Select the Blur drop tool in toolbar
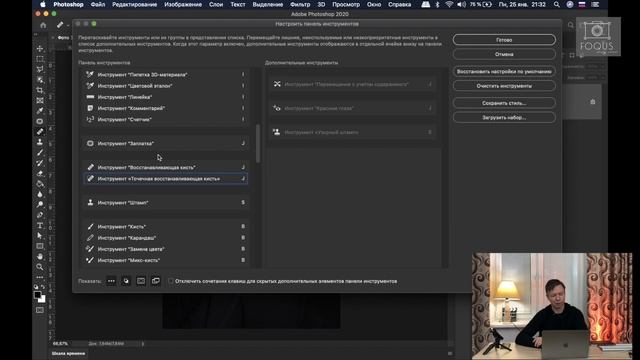 pyautogui.click(x=40, y=194)
